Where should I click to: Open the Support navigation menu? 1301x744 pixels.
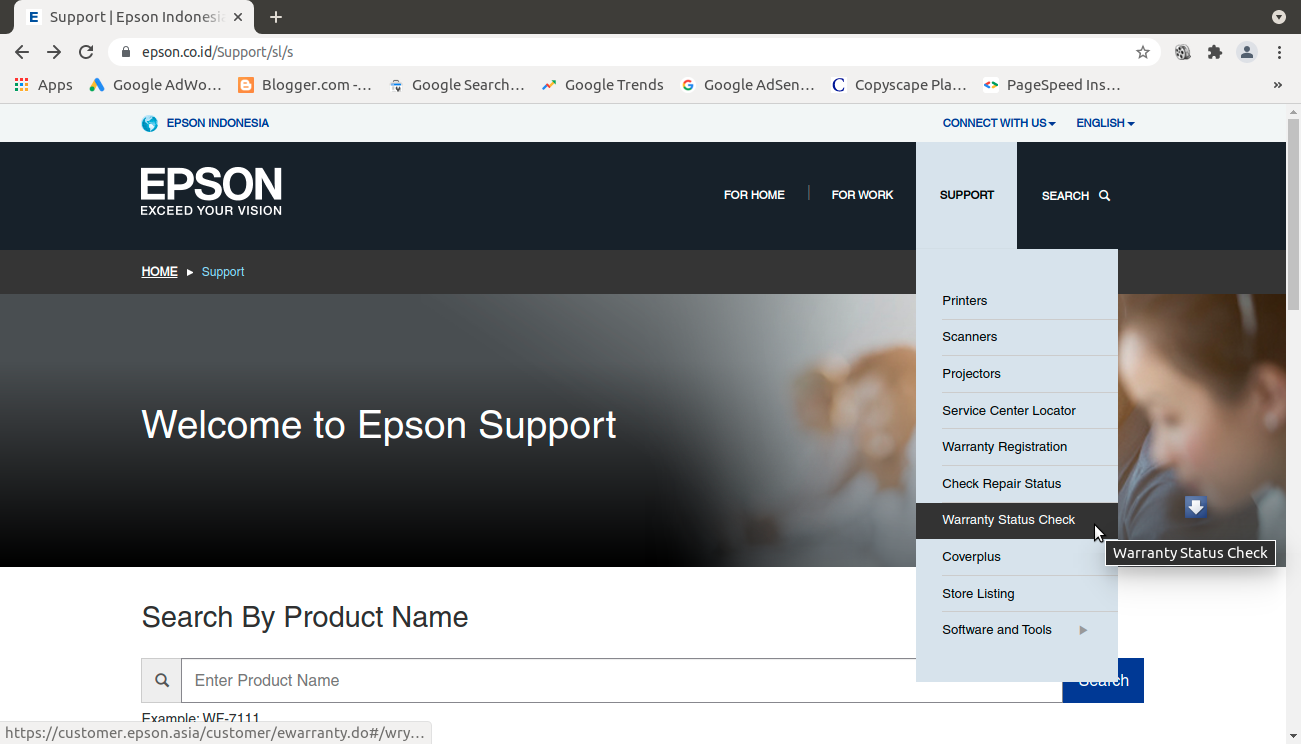click(966, 195)
